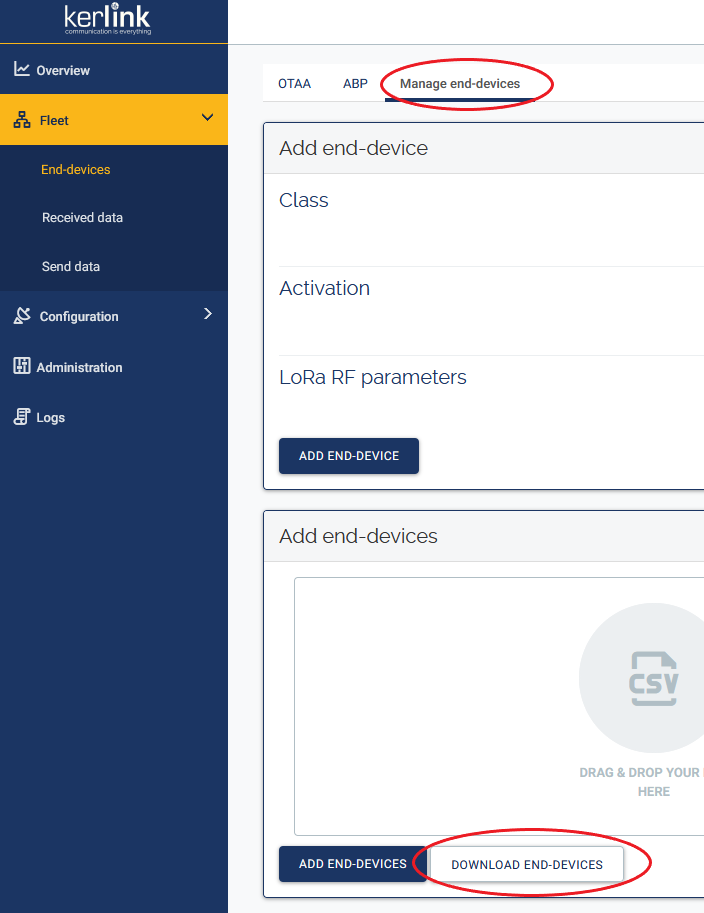Viewport: 704px width, 913px height.
Task: Click the Administration sliders icon
Action: point(21,366)
